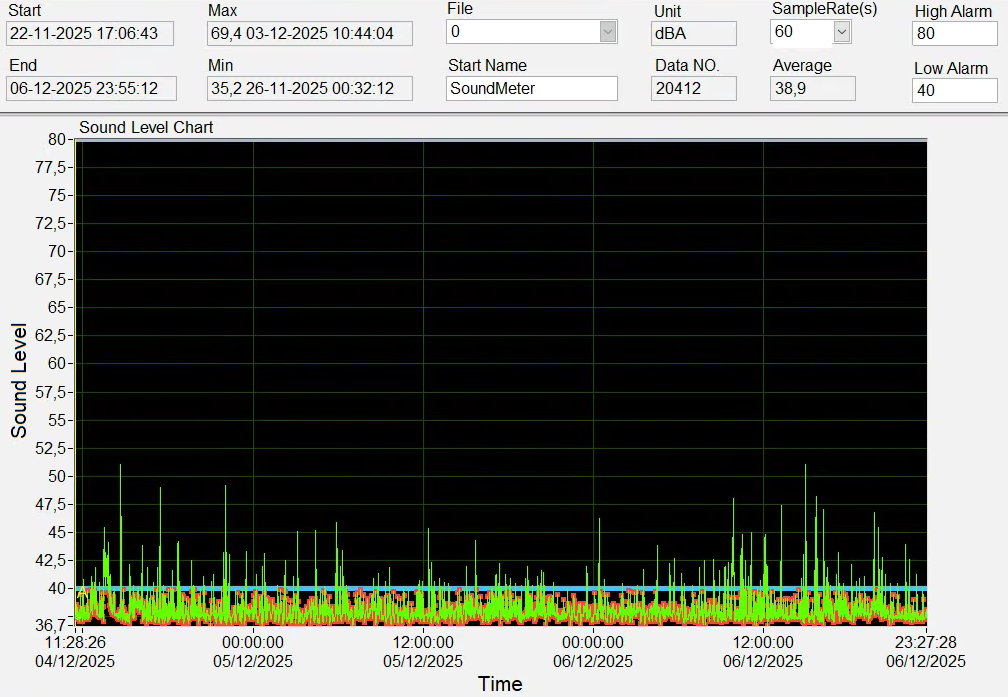
Task: Click the End date-time field
Action: click(x=91, y=88)
